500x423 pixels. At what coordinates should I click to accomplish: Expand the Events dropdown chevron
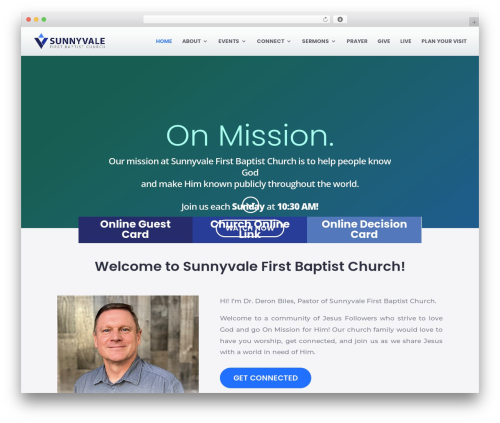[x=244, y=41]
